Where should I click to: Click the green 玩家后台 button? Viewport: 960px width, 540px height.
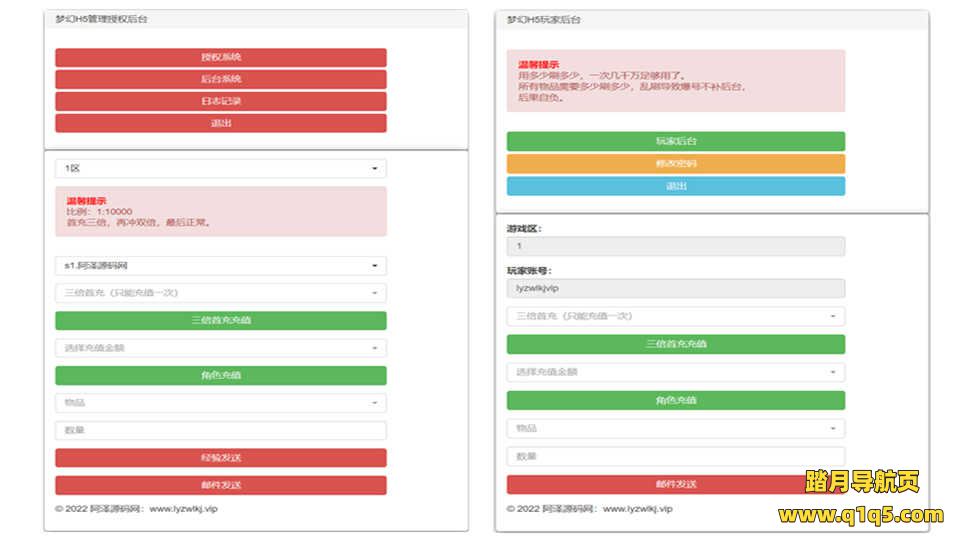point(675,142)
